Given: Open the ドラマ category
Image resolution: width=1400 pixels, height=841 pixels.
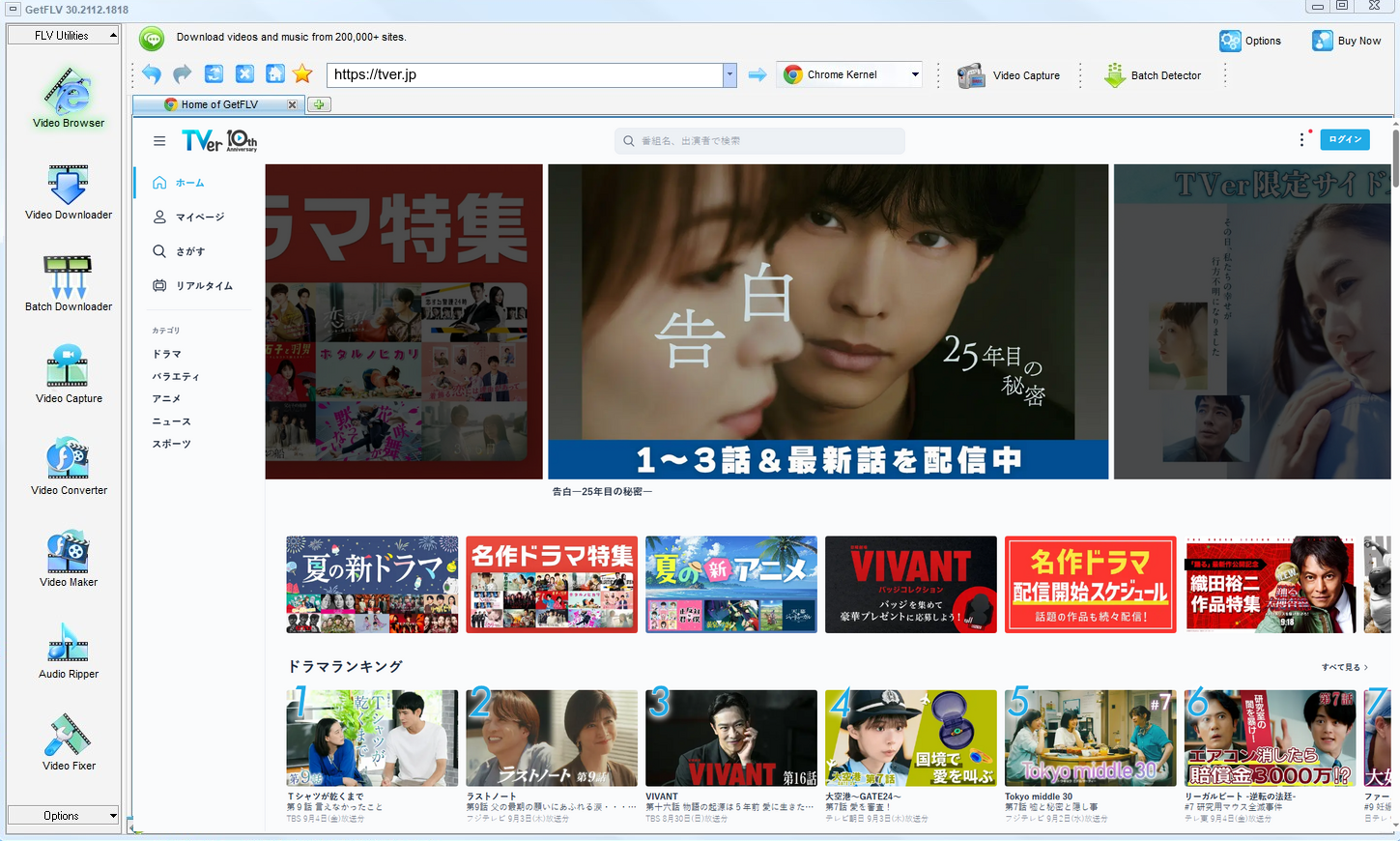Looking at the screenshot, I should click(166, 355).
